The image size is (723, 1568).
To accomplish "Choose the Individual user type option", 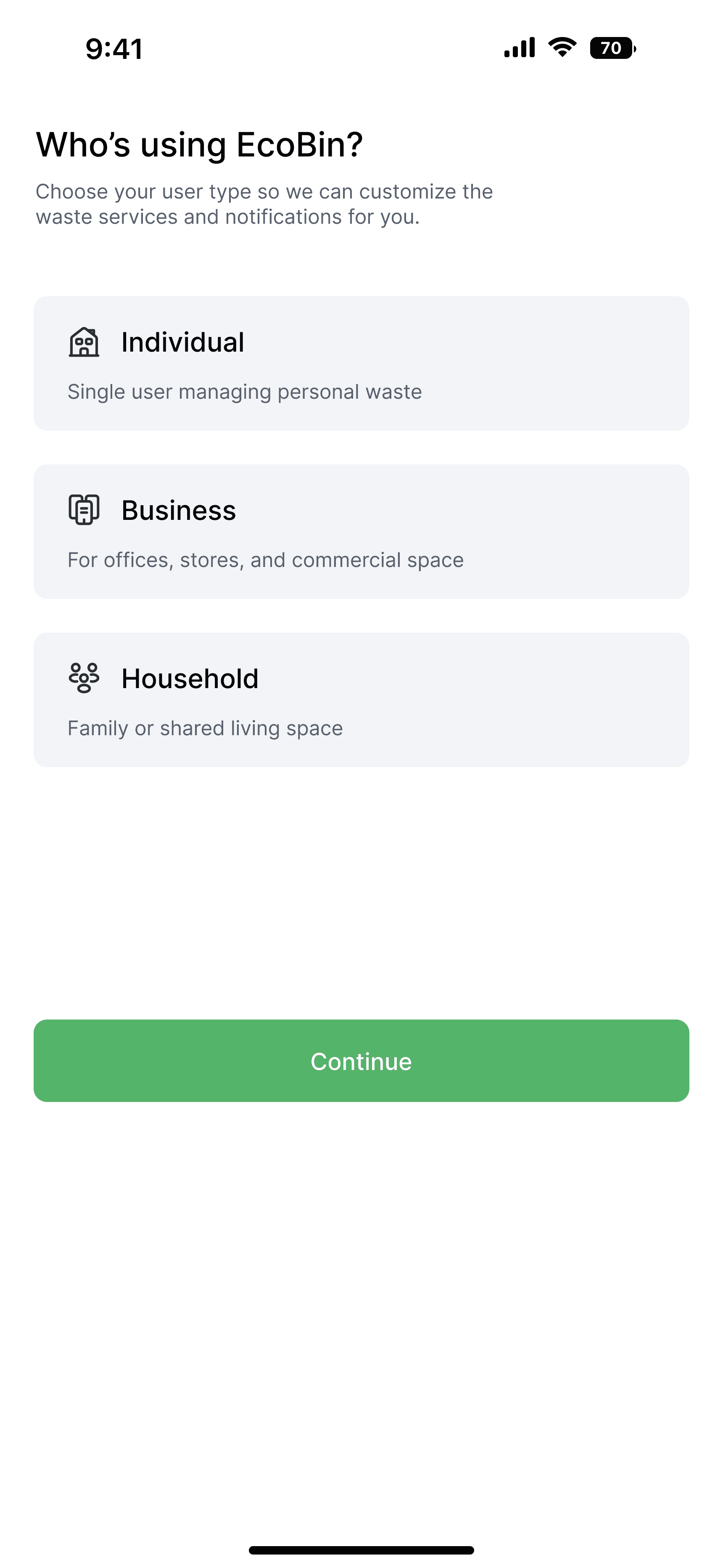I will coord(361,363).
